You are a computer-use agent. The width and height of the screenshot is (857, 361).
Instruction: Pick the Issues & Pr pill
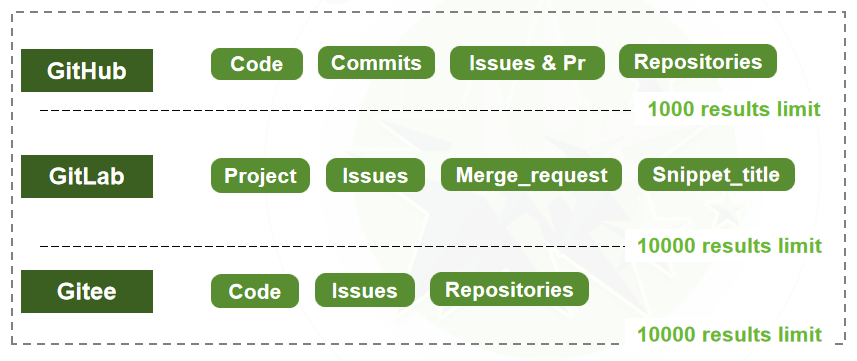(527, 63)
